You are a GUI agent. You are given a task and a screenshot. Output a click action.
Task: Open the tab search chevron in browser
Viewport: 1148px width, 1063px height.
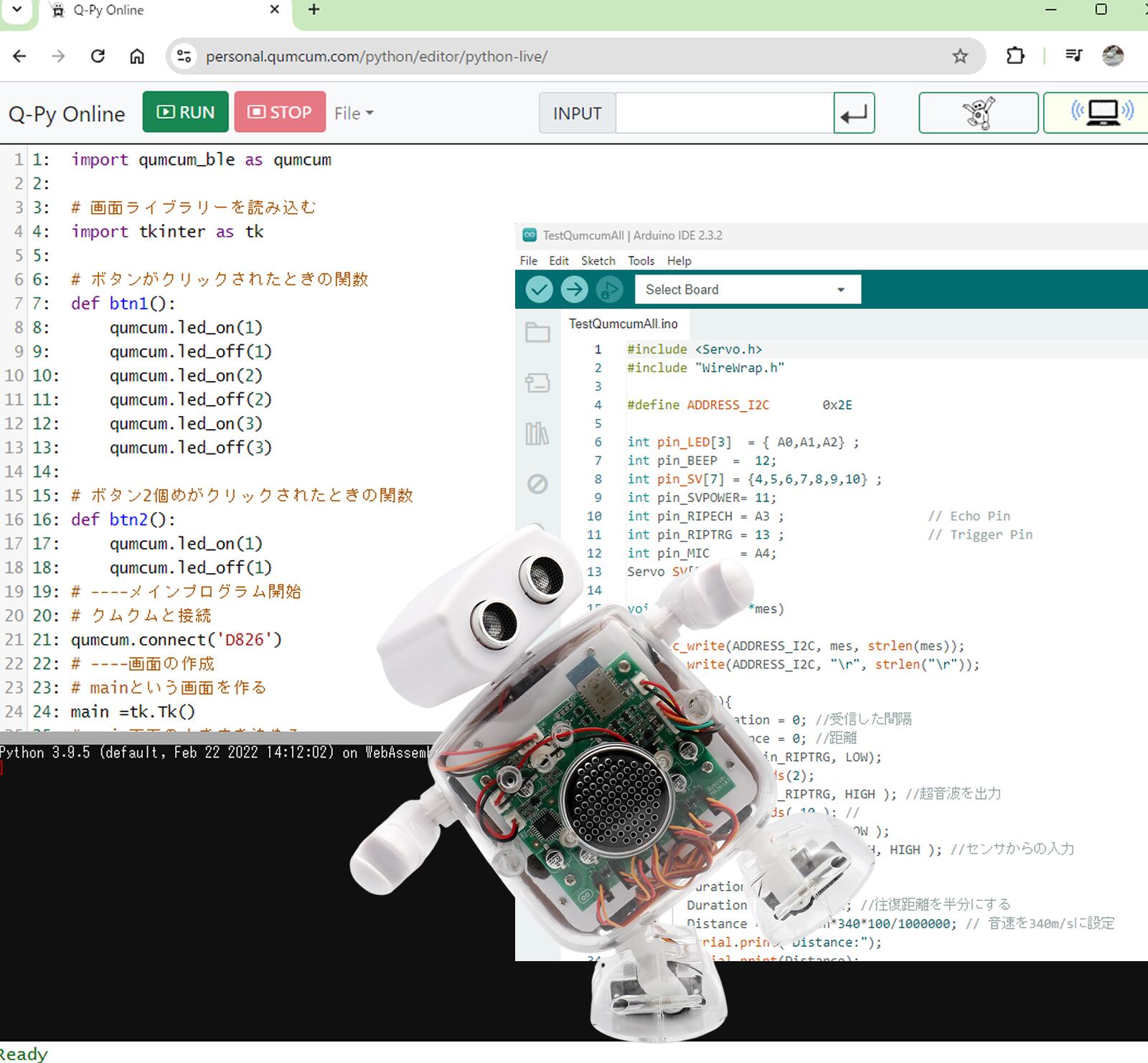17,10
